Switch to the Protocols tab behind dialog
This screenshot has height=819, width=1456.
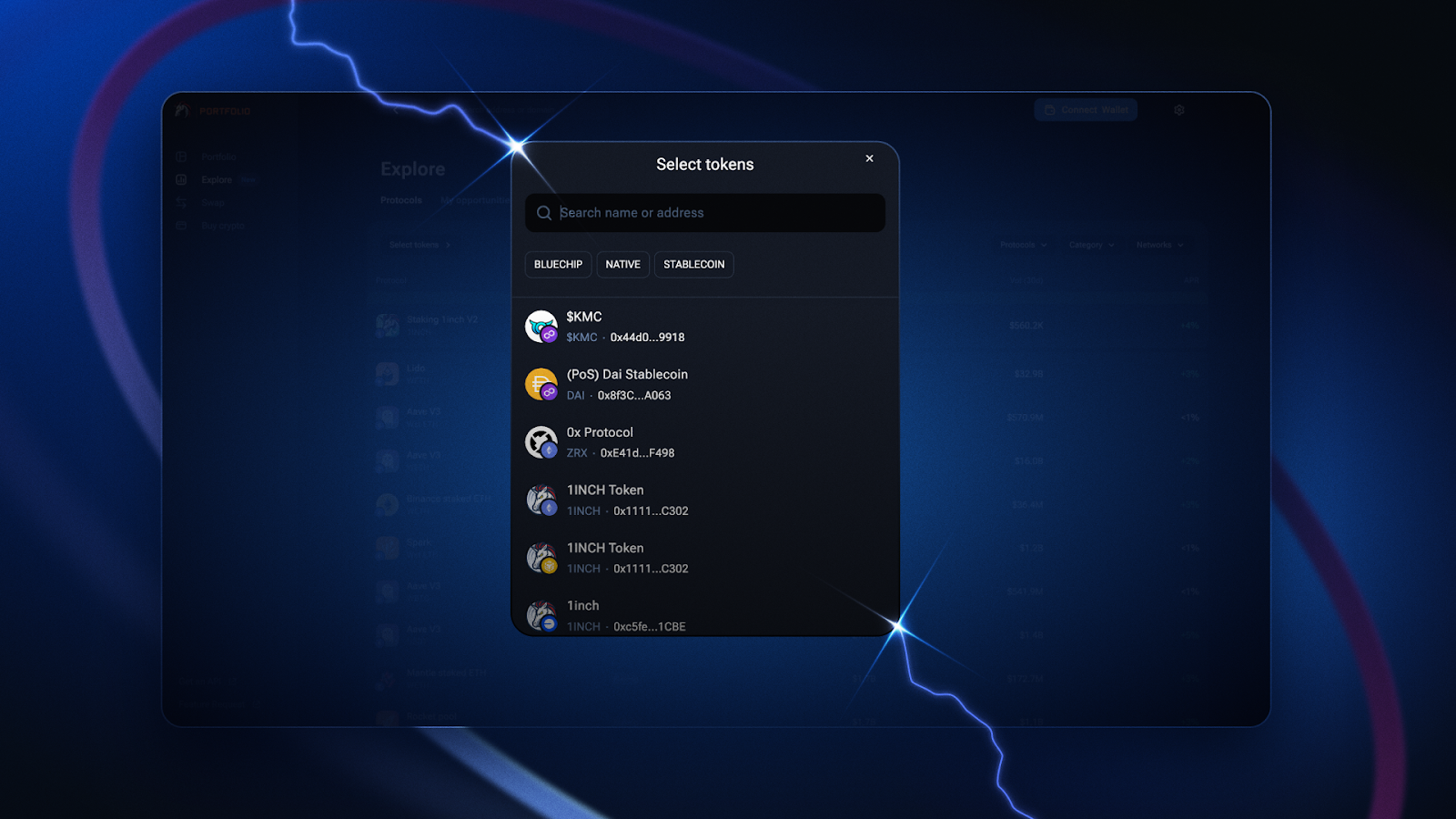(401, 200)
